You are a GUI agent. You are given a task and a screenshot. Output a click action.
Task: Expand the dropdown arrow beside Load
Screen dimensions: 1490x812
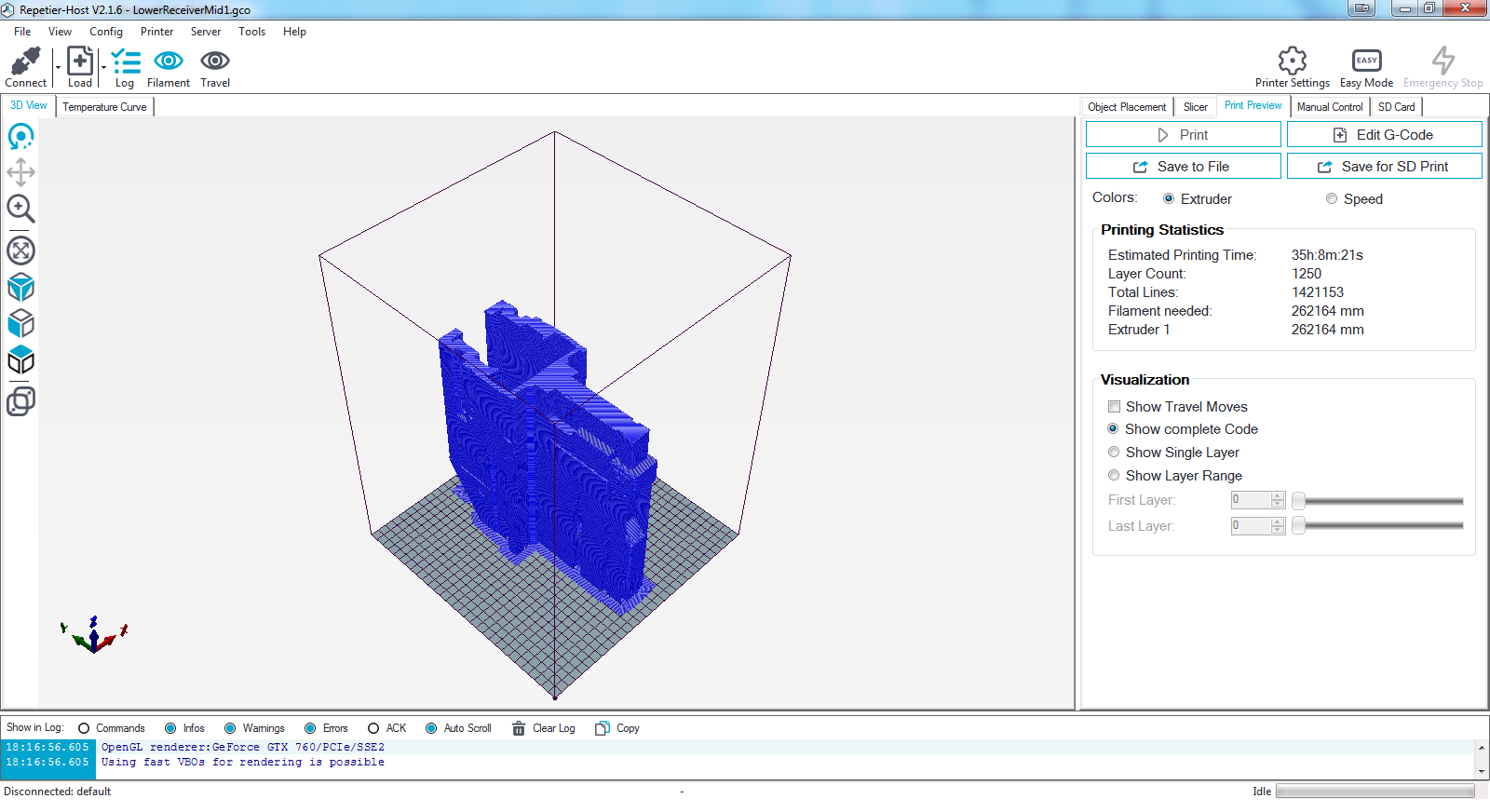tap(103, 68)
